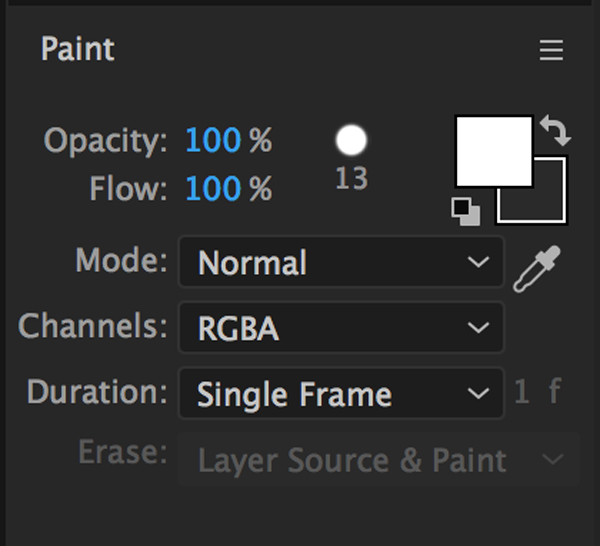Select the eyedropper color picker tool

[x=537, y=269]
